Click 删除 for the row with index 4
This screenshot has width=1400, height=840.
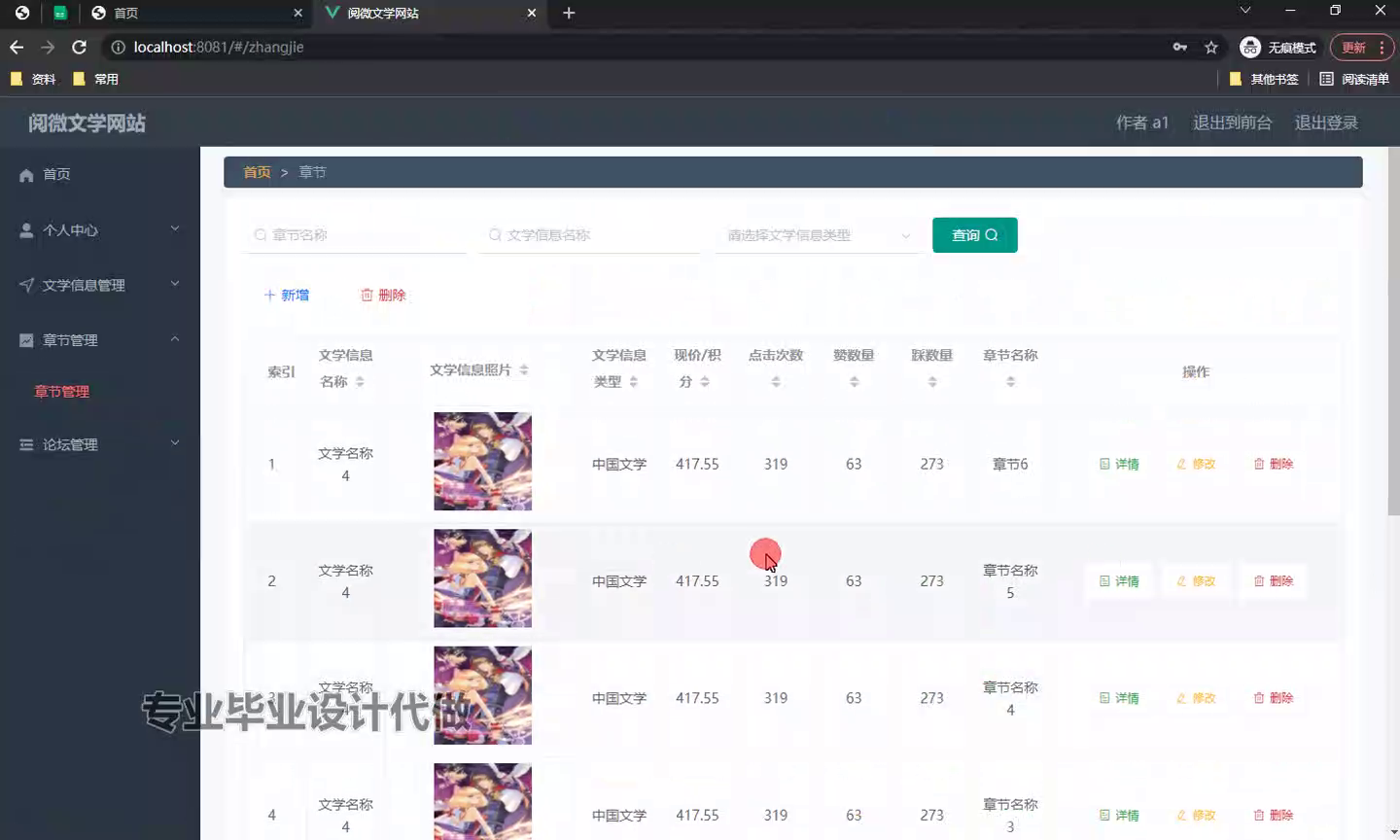point(1274,816)
